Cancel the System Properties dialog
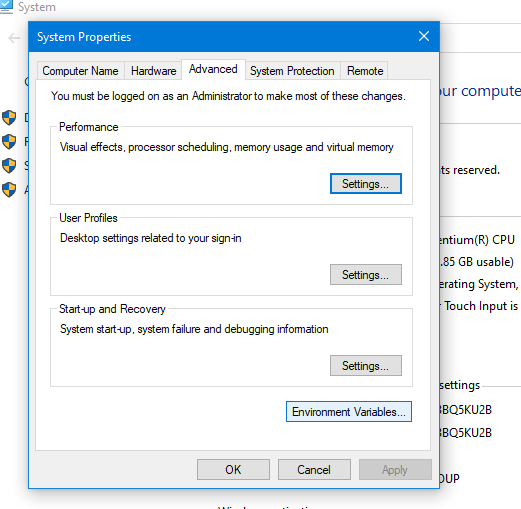The image size is (521, 509). point(314,470)
